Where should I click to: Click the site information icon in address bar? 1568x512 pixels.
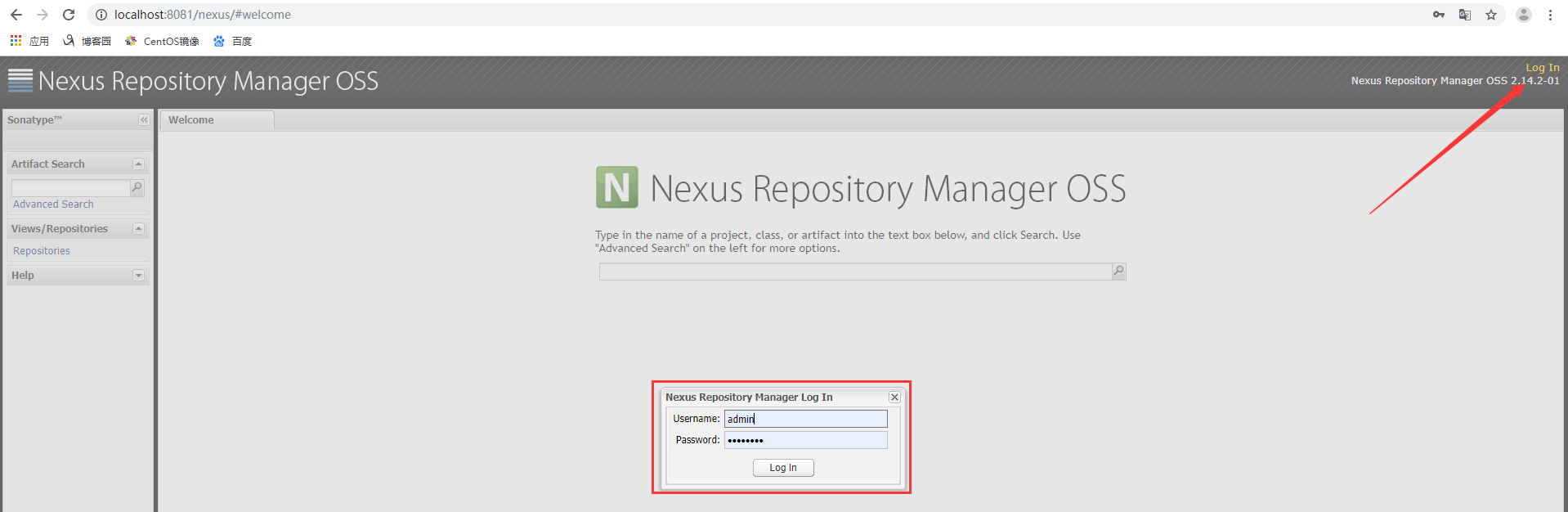point(101,15)
